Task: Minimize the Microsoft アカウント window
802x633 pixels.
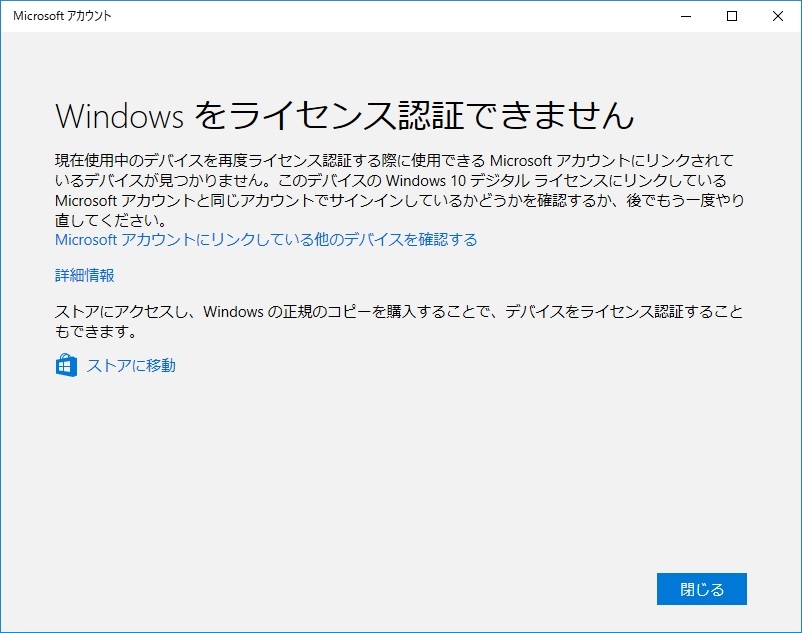Action: click(x=686, y=16)
